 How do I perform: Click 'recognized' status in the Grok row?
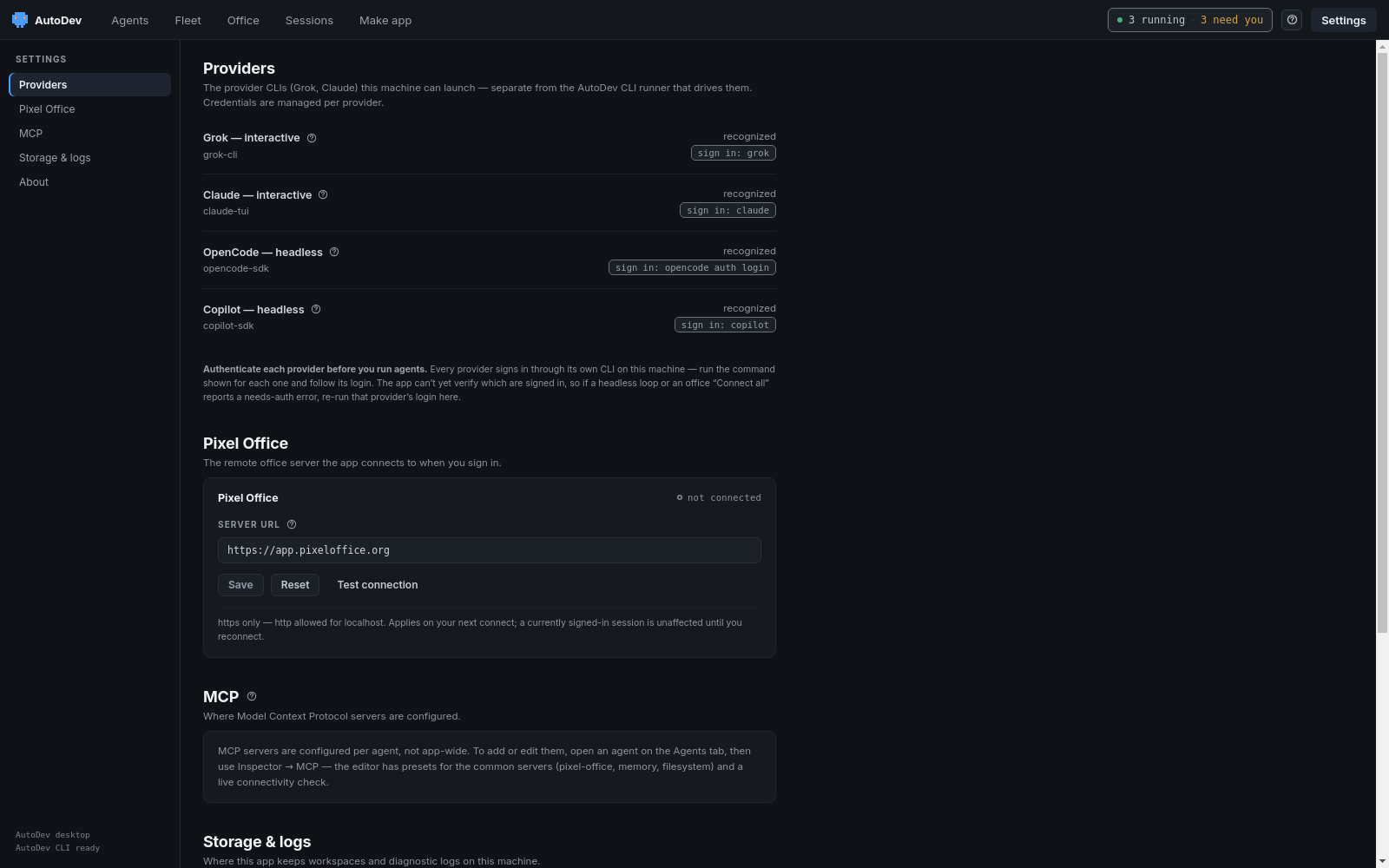pos(749,136)
